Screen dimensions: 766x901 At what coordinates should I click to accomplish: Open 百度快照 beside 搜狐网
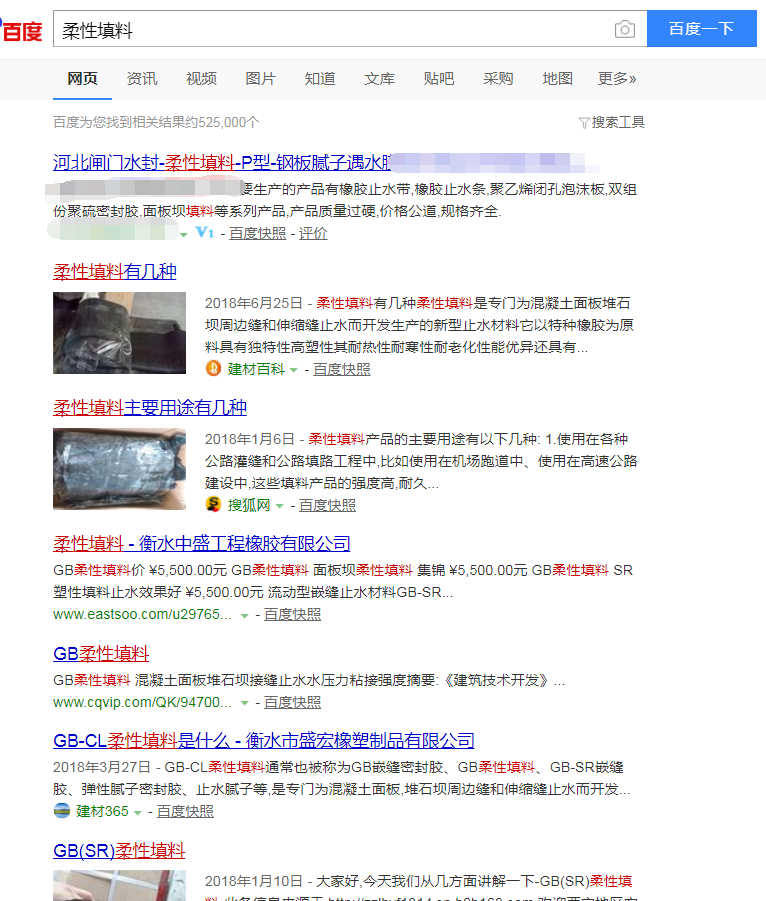(328, 506)
